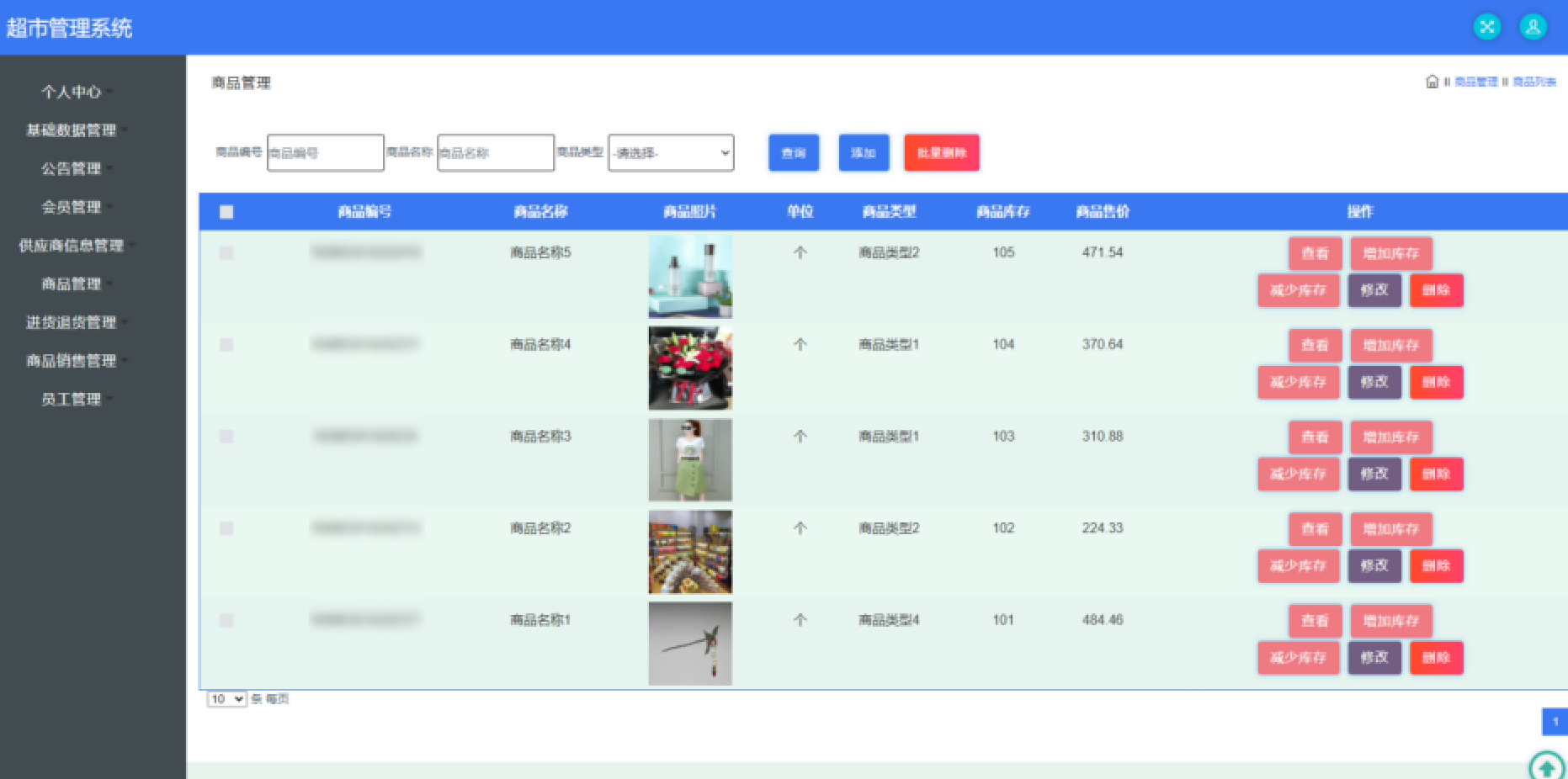Click the fullscreen toggle icon in header
1568x779 pixels.
[x=1487, y=27]
